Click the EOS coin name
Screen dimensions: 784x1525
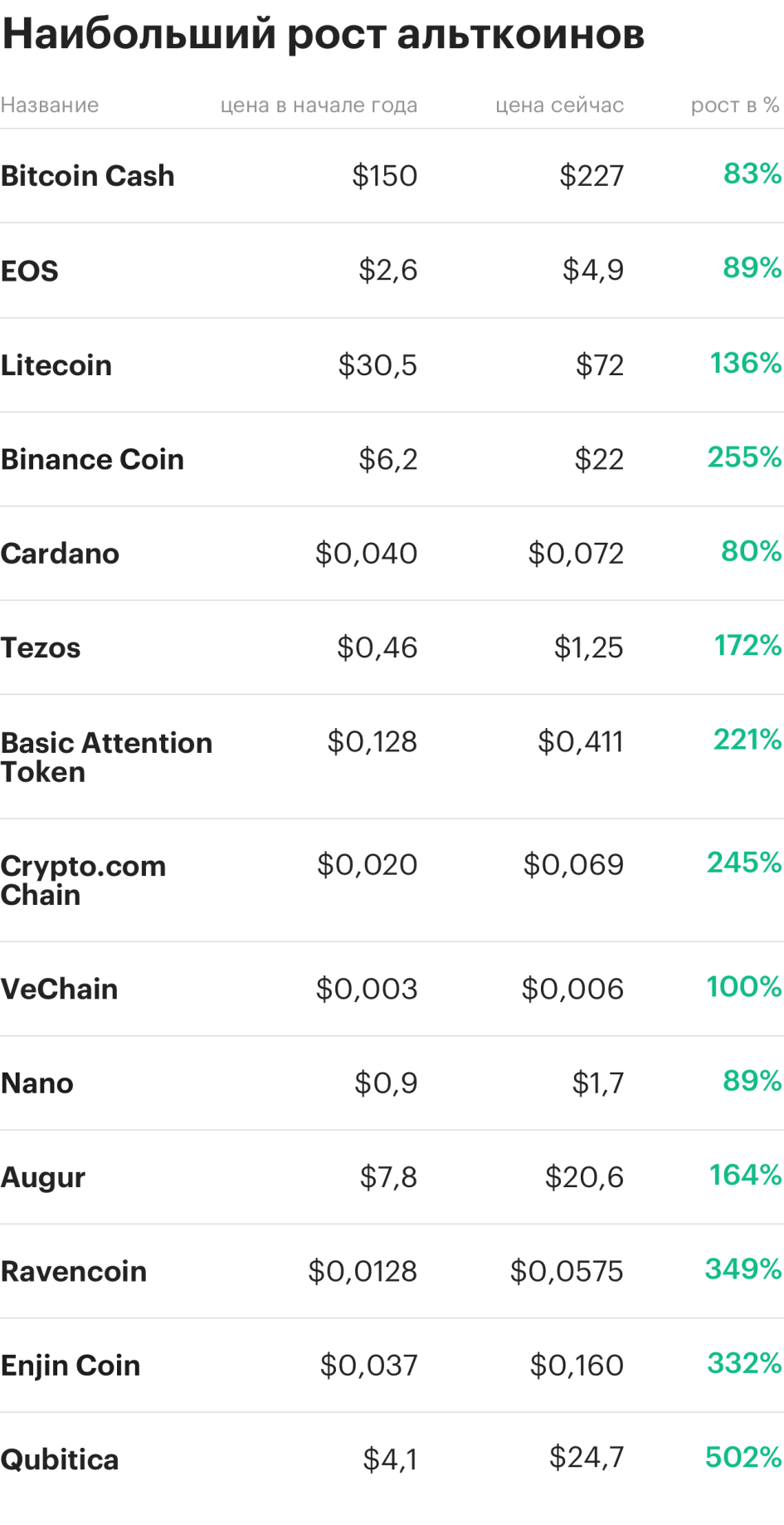click(x=29, y=271)
